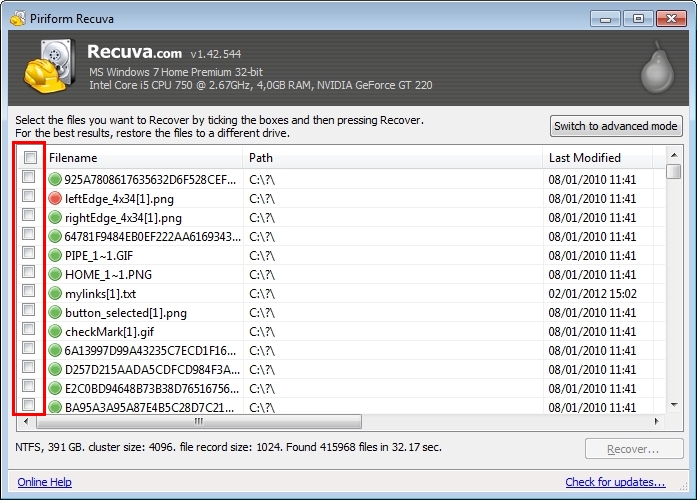Screen dimensions: 697x500
Task: Tick checkbox for D257D215AADA5CDFCD984F3A file
Action: click(x=28, y=367)
